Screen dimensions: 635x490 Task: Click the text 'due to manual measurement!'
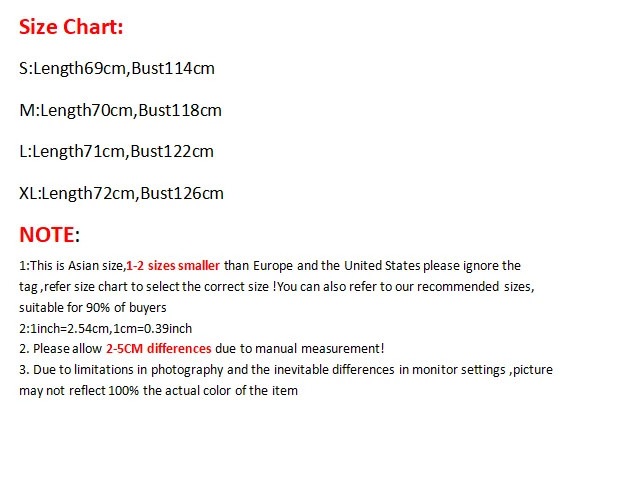300,349
